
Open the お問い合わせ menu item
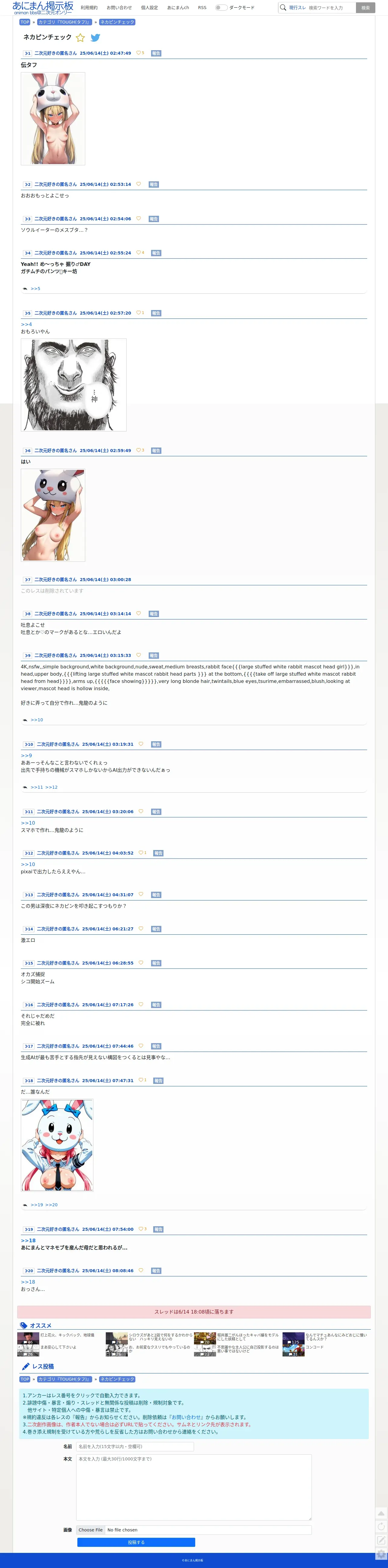(119, 8)
